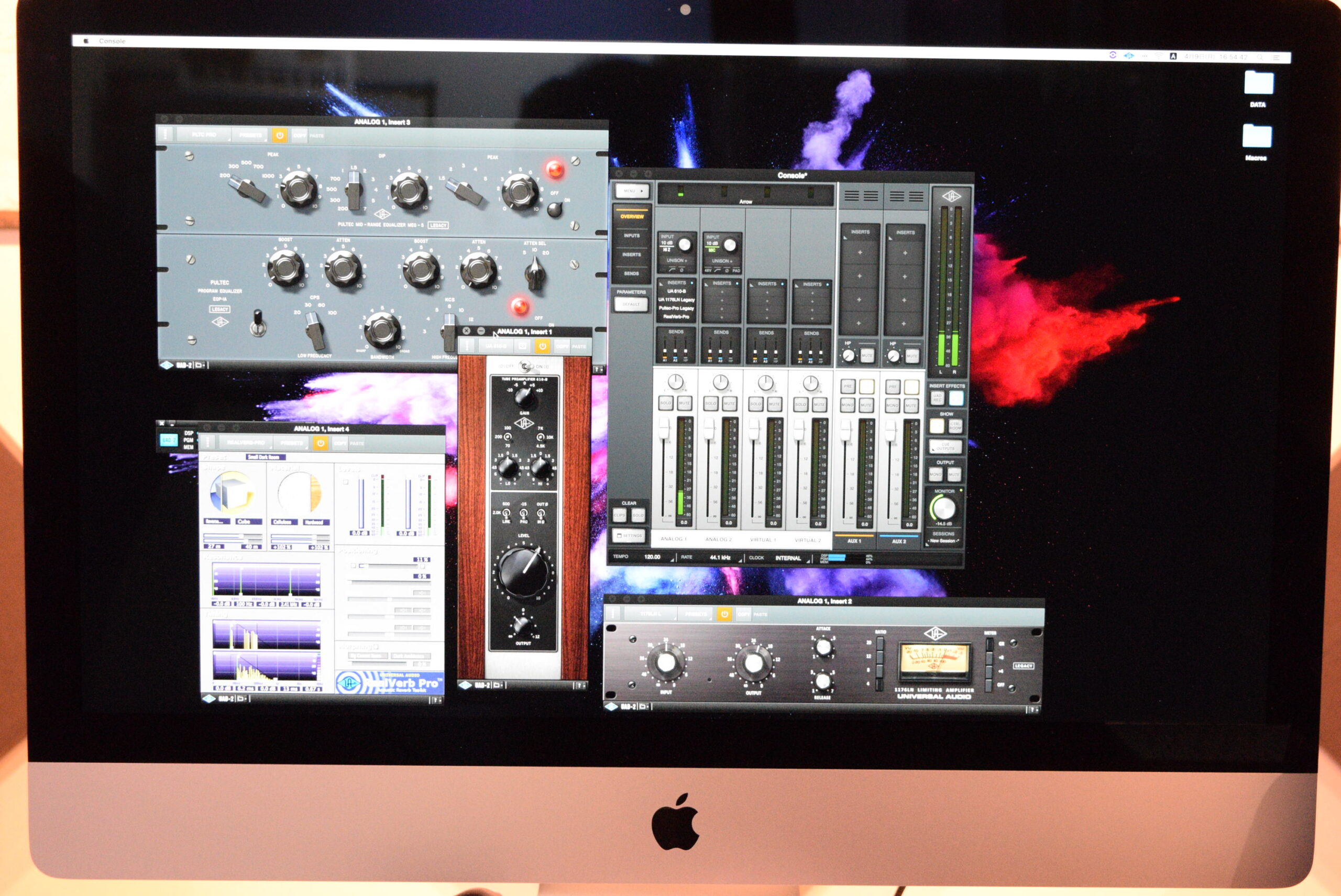Add plugin to first AUX 2 insert slot
The width and height of the screenshot is (1341, 896).
coord(904,252)
